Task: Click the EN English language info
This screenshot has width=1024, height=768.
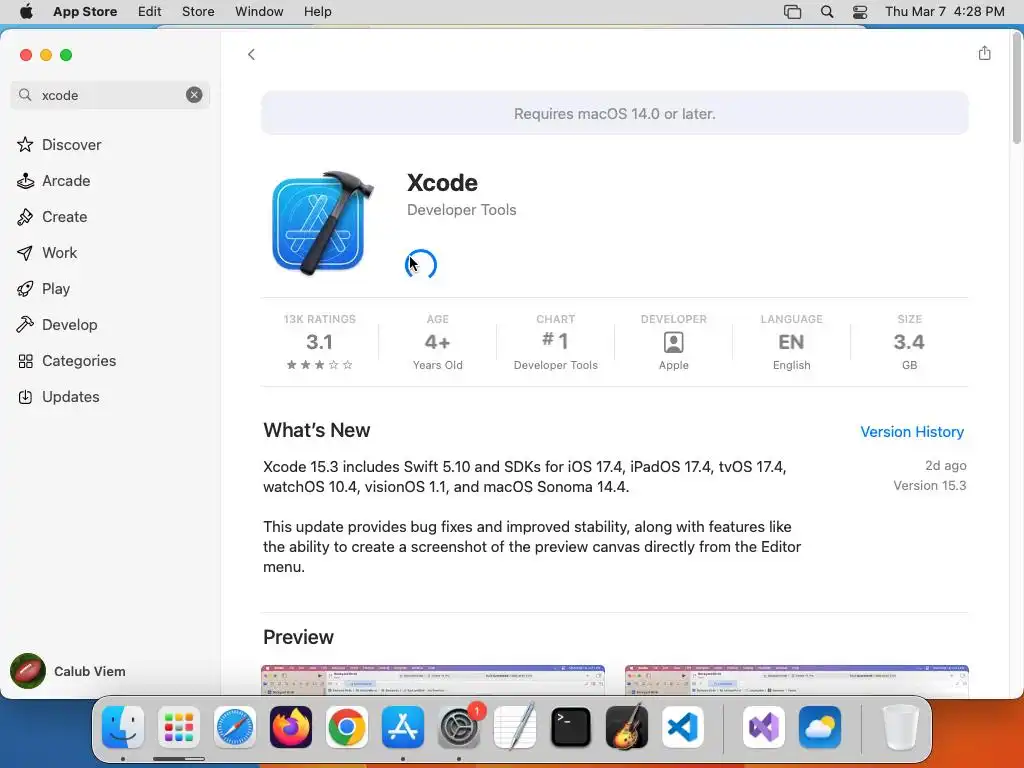Action: point(792,342)
